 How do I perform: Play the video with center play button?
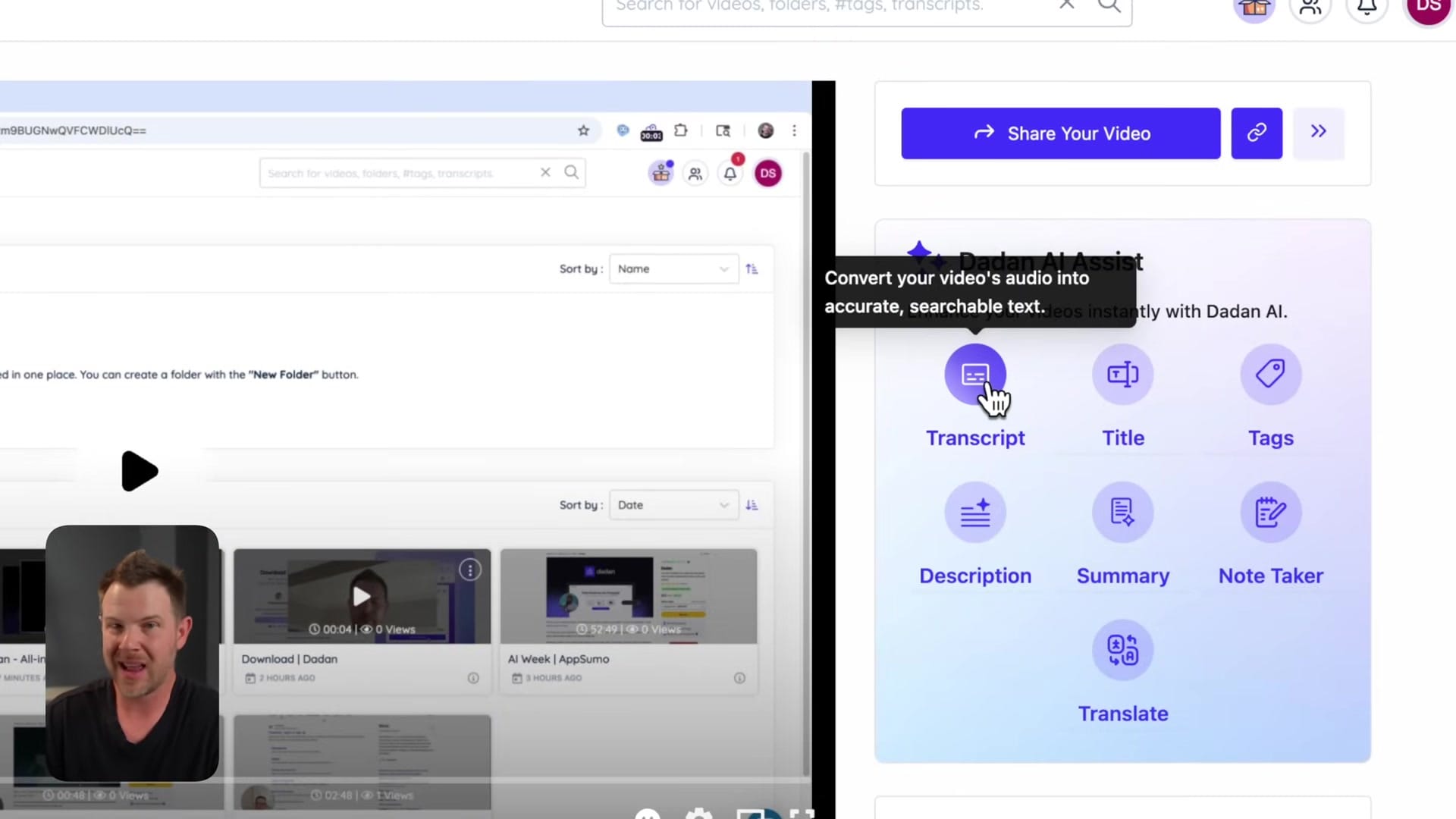pos(140,471)
